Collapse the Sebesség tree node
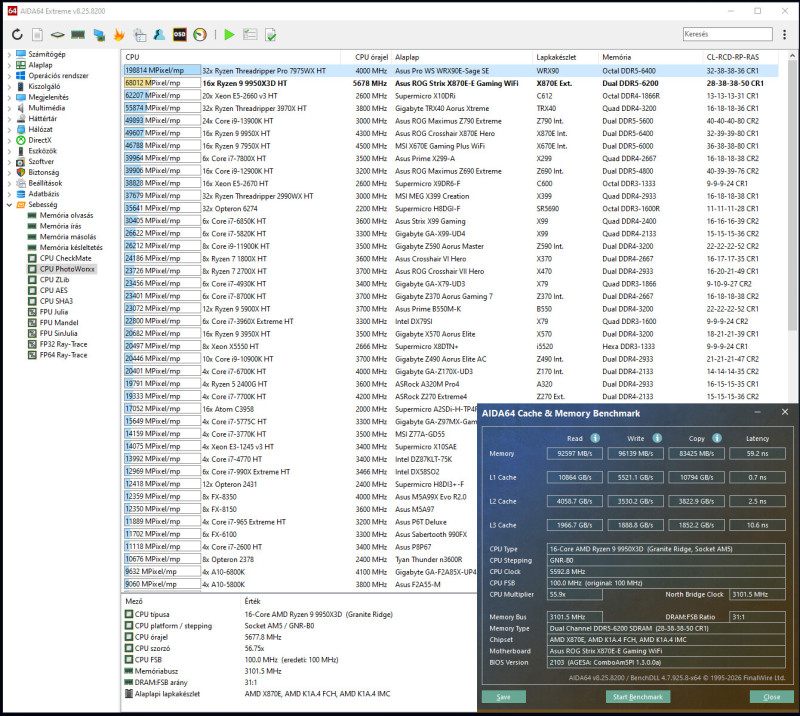This screenshot has height=716, width=800. (x=8, y=204)
